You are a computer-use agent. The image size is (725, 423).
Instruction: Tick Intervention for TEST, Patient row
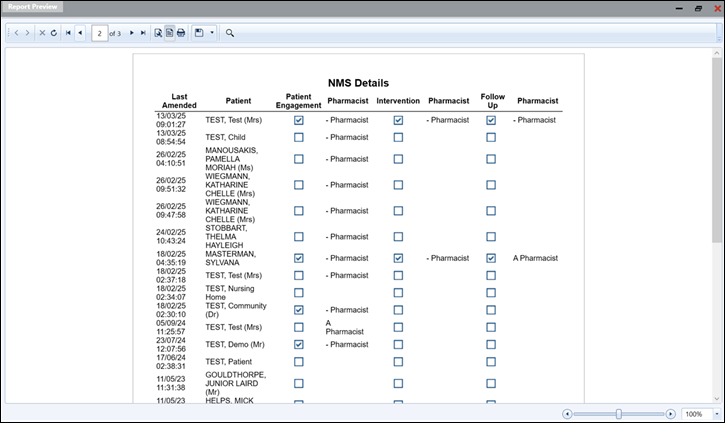pyautogui.click(x=398, y=362)
